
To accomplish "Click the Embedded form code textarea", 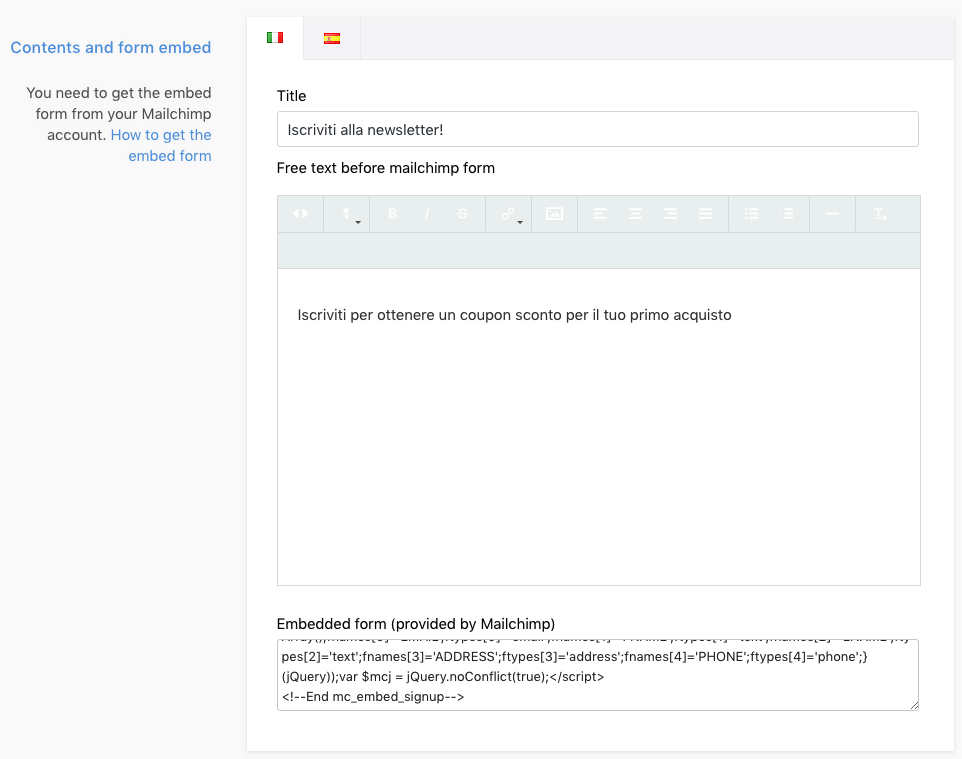I will [598, 675].
